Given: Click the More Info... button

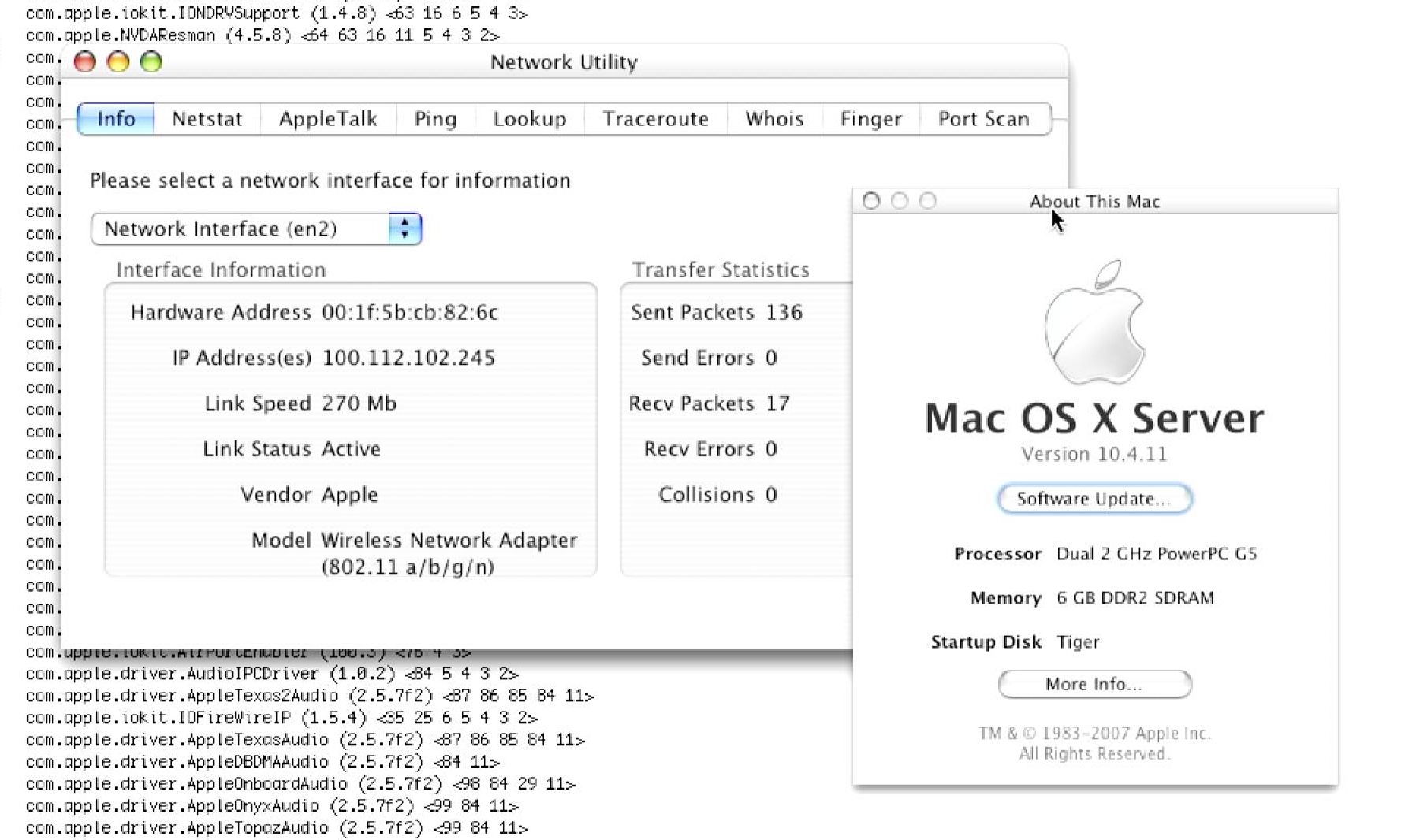Looking at the screenshot, I should tap(1094, 684).
